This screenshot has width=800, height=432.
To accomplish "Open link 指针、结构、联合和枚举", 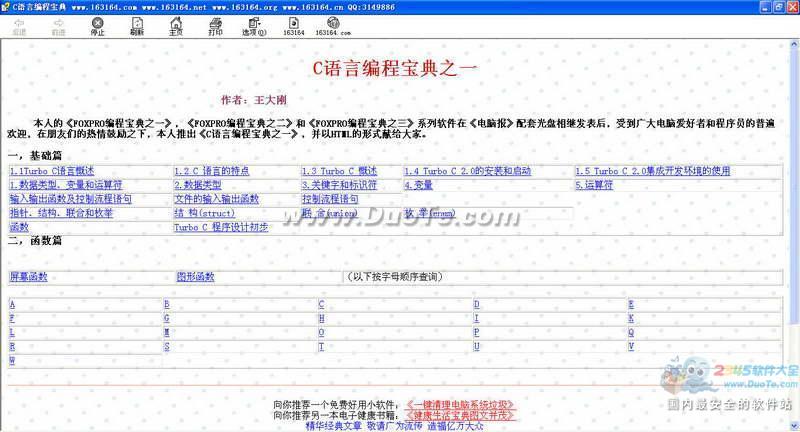I will [61, 213].
